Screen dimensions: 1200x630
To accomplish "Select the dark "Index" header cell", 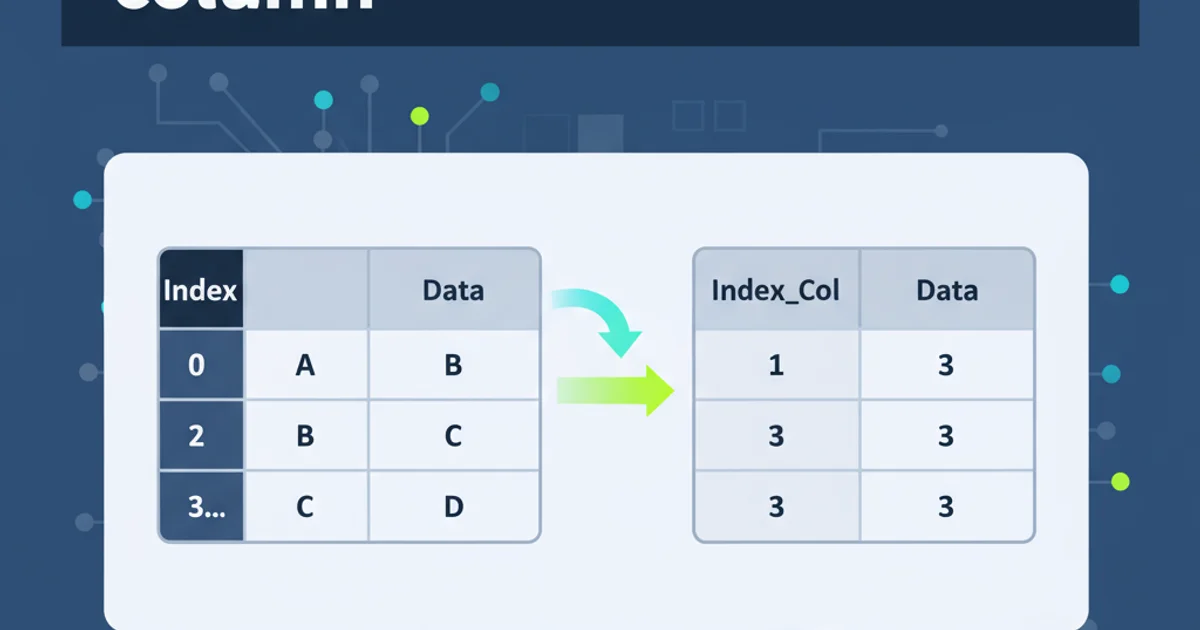I will (x=200, y=290).
